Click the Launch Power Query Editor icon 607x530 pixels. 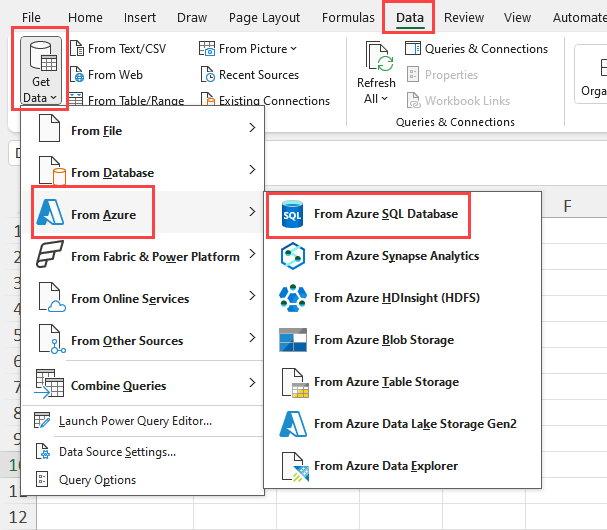(x=42, y=420)
